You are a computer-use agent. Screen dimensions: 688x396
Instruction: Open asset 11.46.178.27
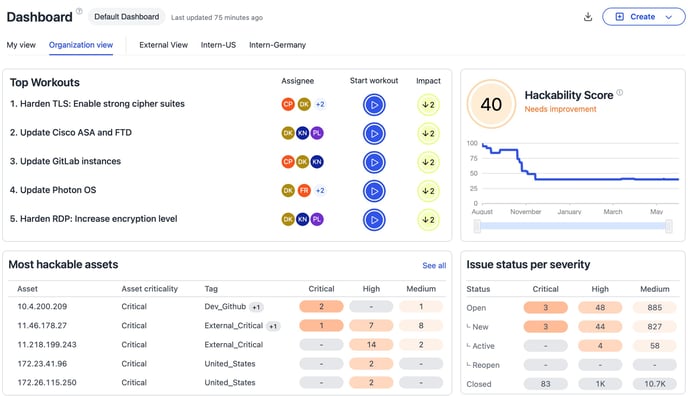pyautogui.click(x=42, y=325)
